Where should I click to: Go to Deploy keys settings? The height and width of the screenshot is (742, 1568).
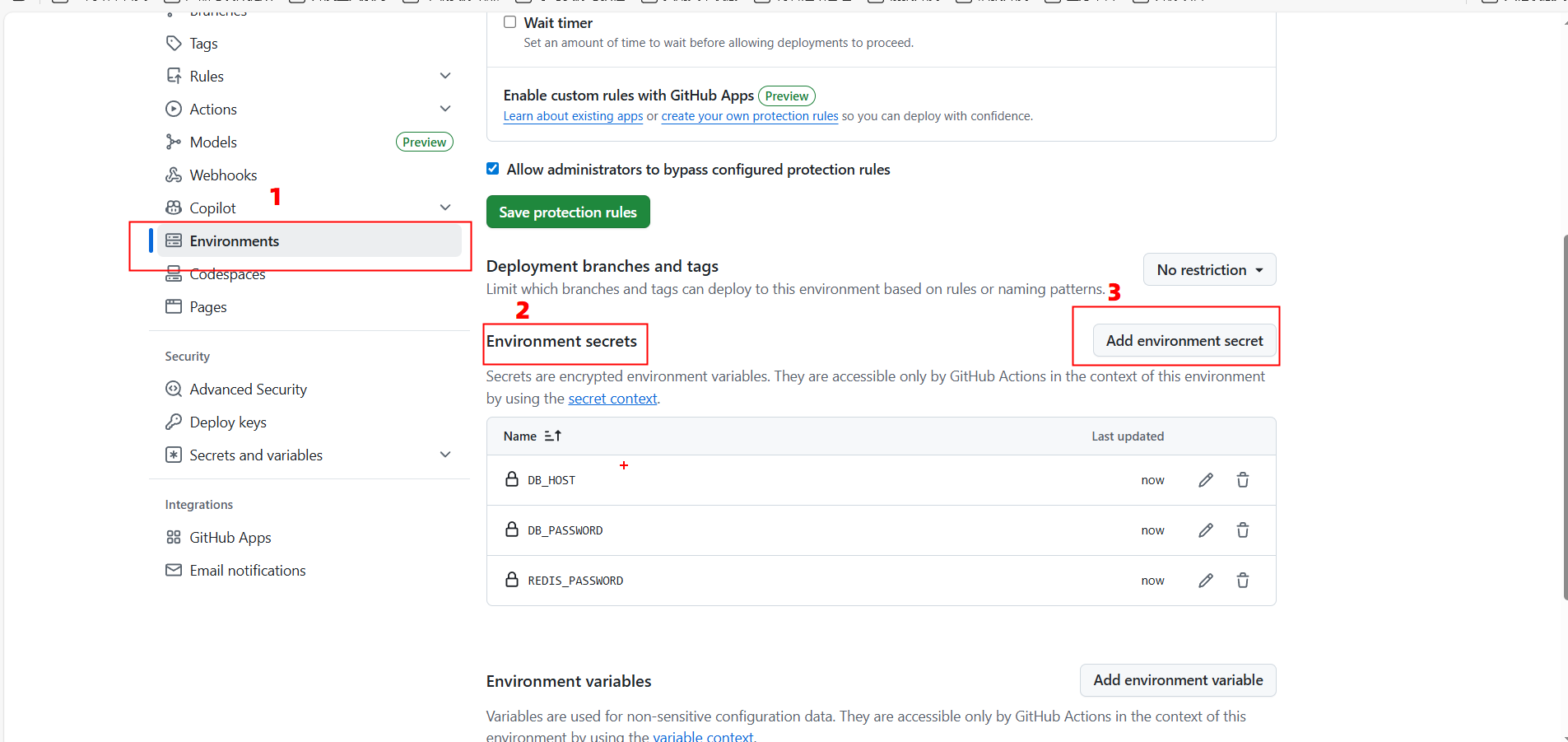click(x=227, y=422)
